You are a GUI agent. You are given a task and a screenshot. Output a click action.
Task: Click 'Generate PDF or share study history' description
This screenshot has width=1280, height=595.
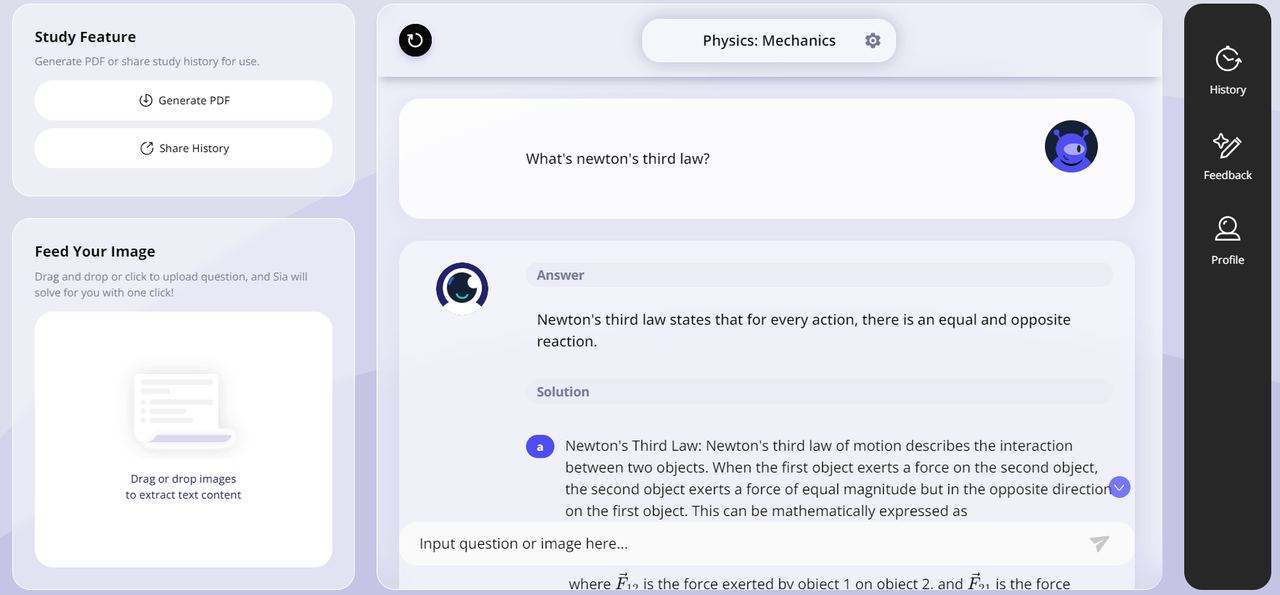coord(147,62)
